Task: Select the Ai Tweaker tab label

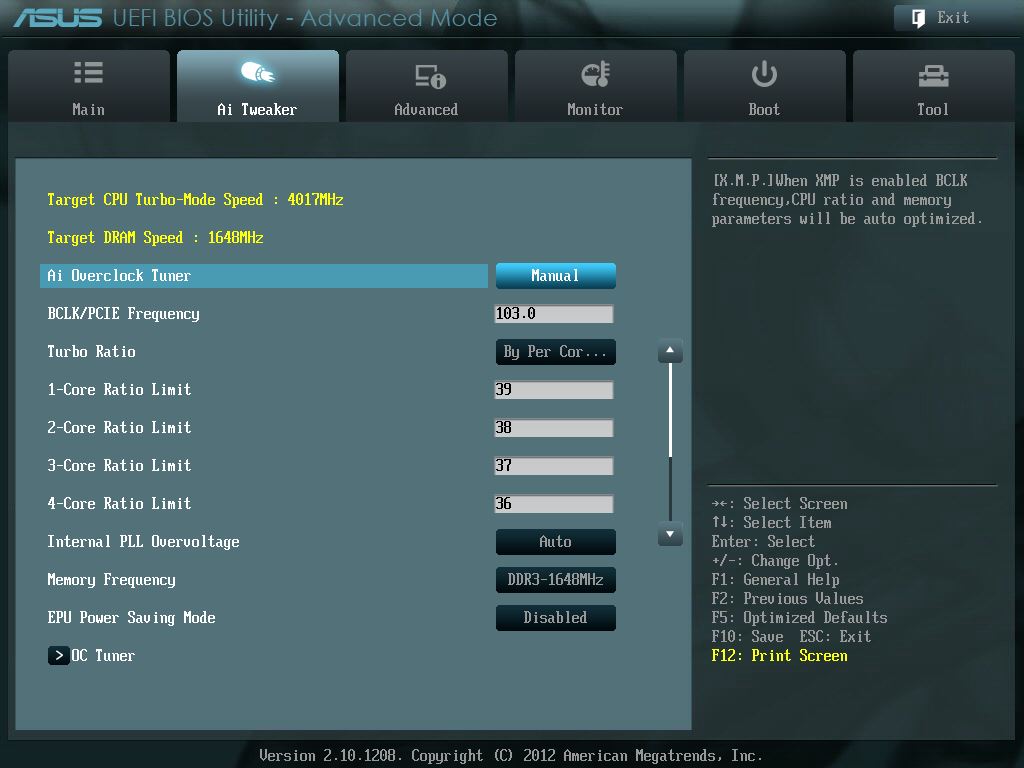Action: [257, 110]
